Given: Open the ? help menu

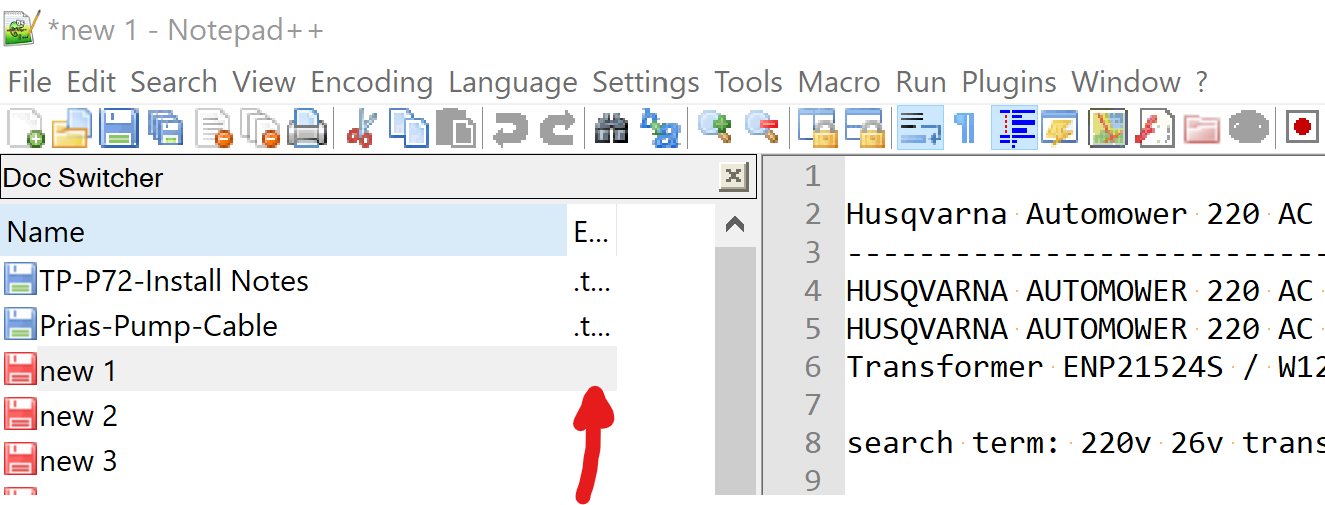Looking at the screenshot, I should pyautogui.click(x=1201, y=82).
